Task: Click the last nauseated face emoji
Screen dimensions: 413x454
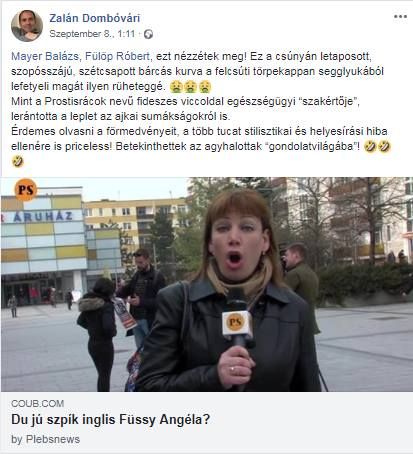Action: click(205, 87)
